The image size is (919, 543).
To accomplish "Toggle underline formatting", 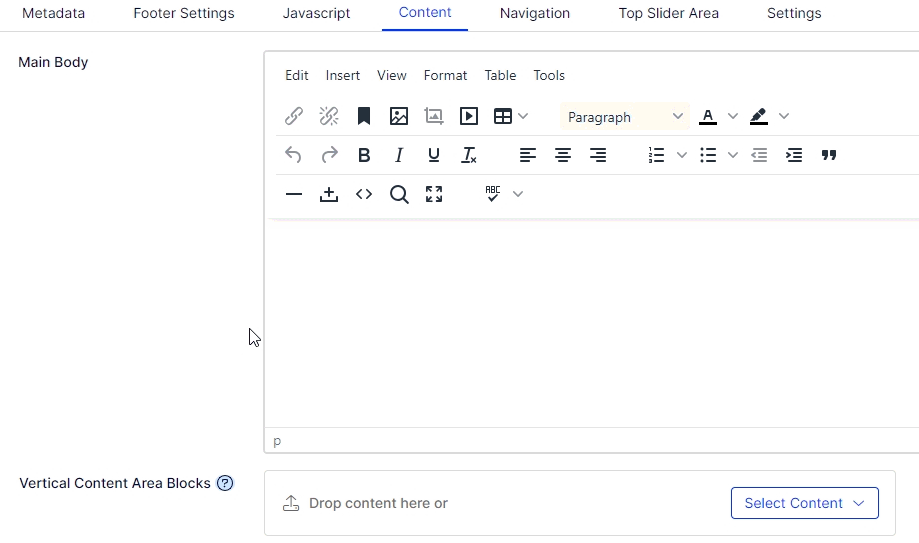I will [x=434, y=155].
